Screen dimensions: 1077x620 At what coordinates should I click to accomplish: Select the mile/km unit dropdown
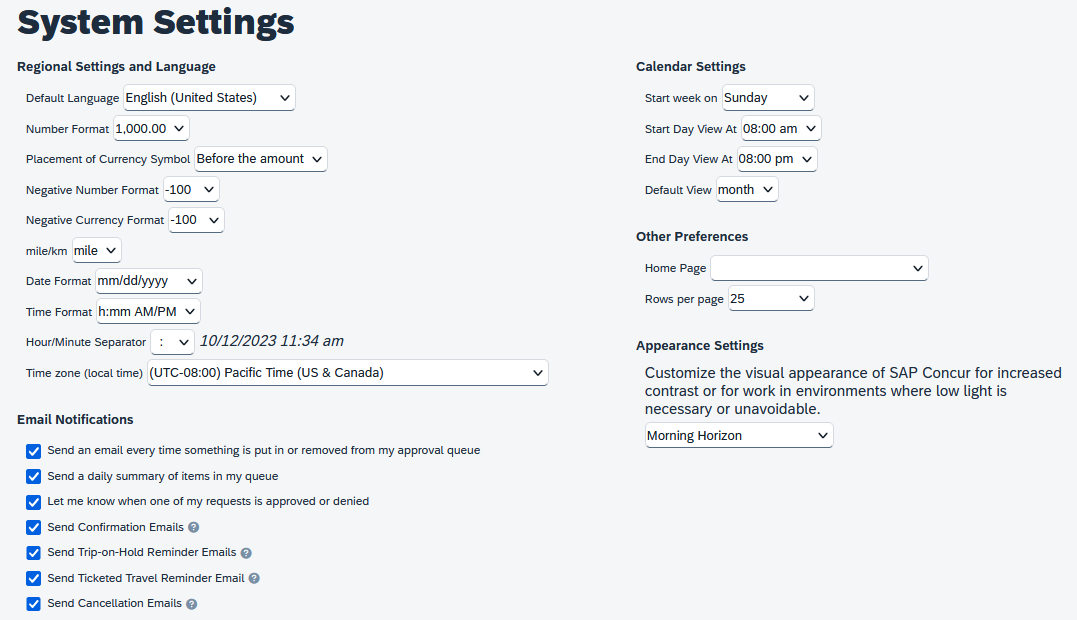[x=97, y=251]
